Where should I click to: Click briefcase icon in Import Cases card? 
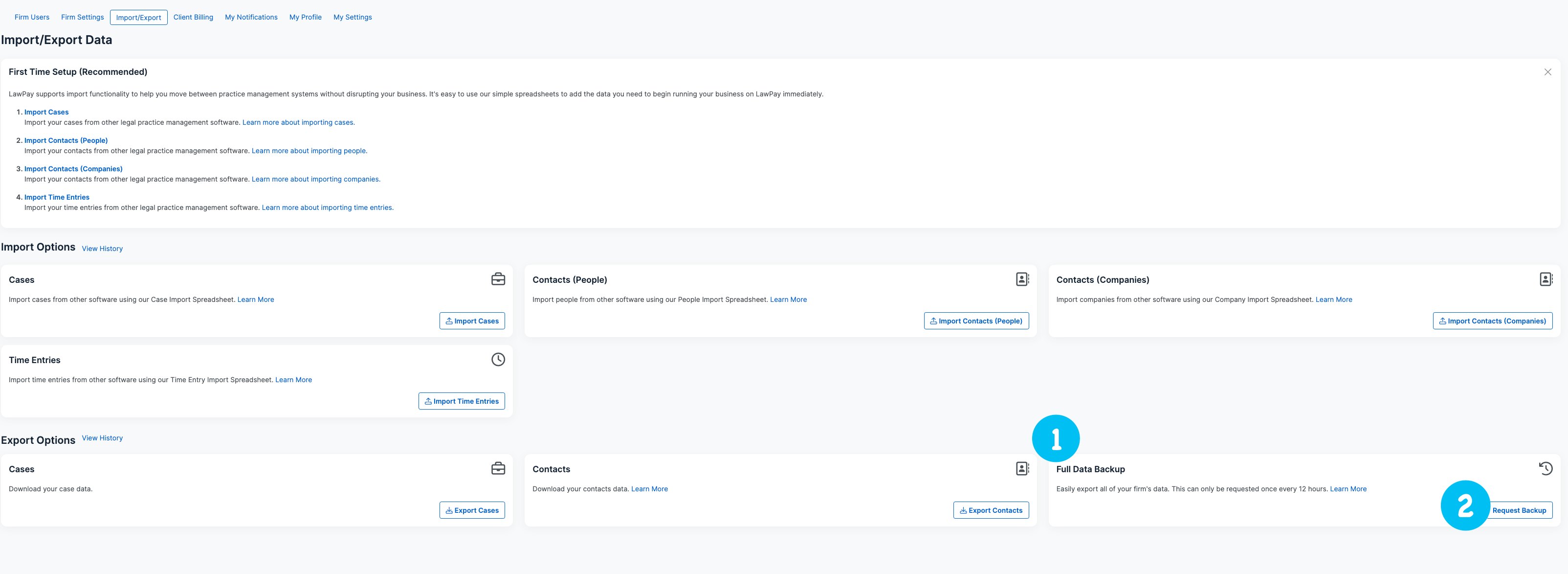tap(498, 279)
